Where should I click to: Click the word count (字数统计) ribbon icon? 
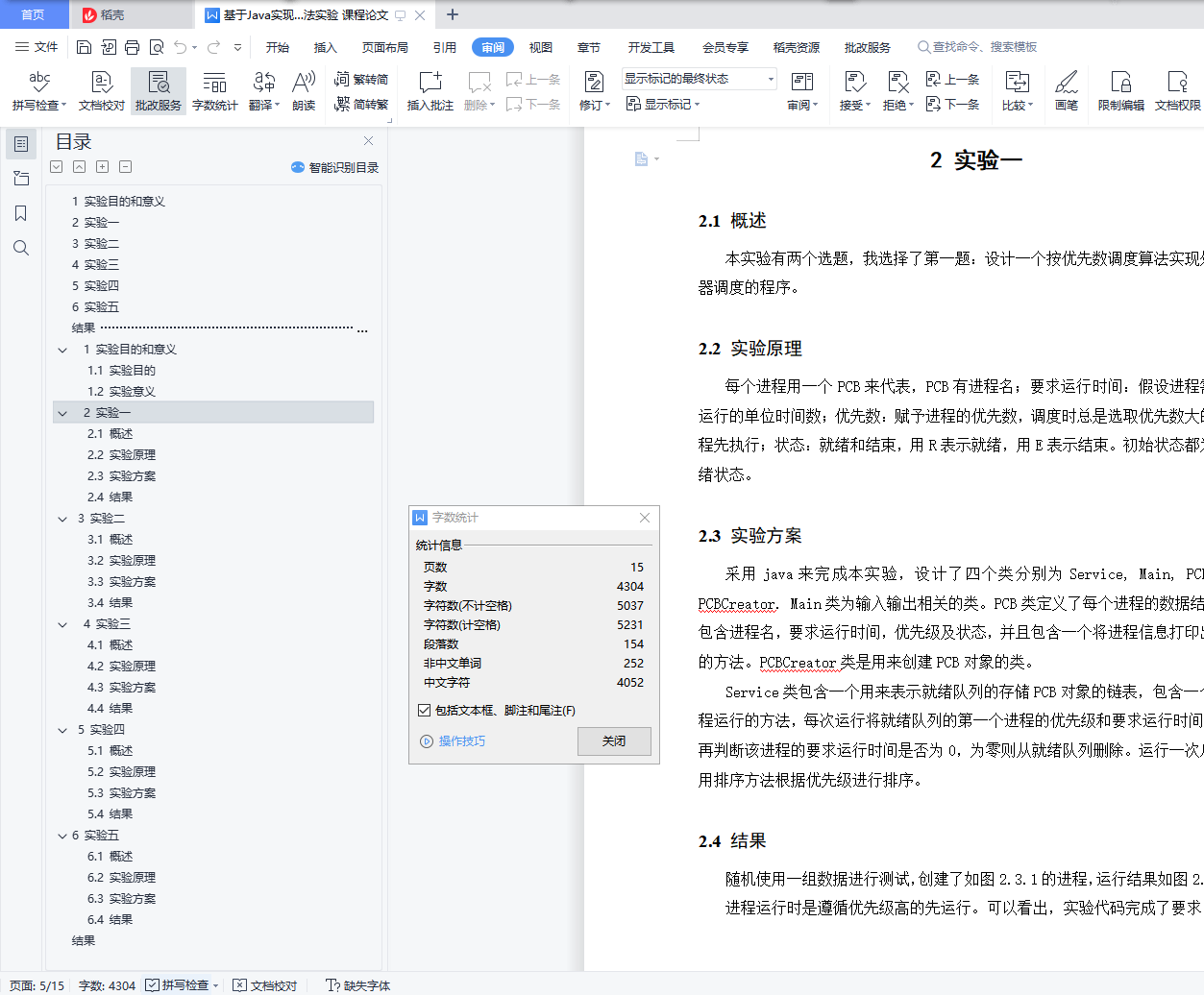point(215,91)
